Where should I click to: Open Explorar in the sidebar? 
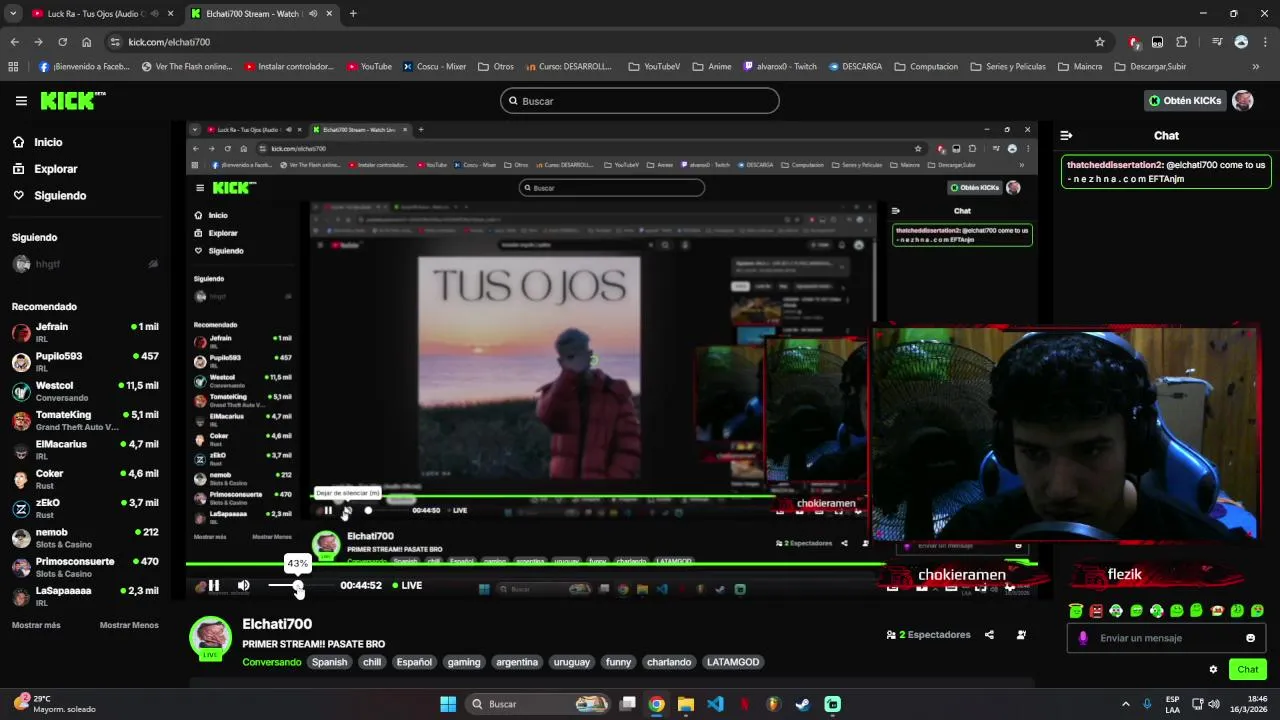coord(56,169)
